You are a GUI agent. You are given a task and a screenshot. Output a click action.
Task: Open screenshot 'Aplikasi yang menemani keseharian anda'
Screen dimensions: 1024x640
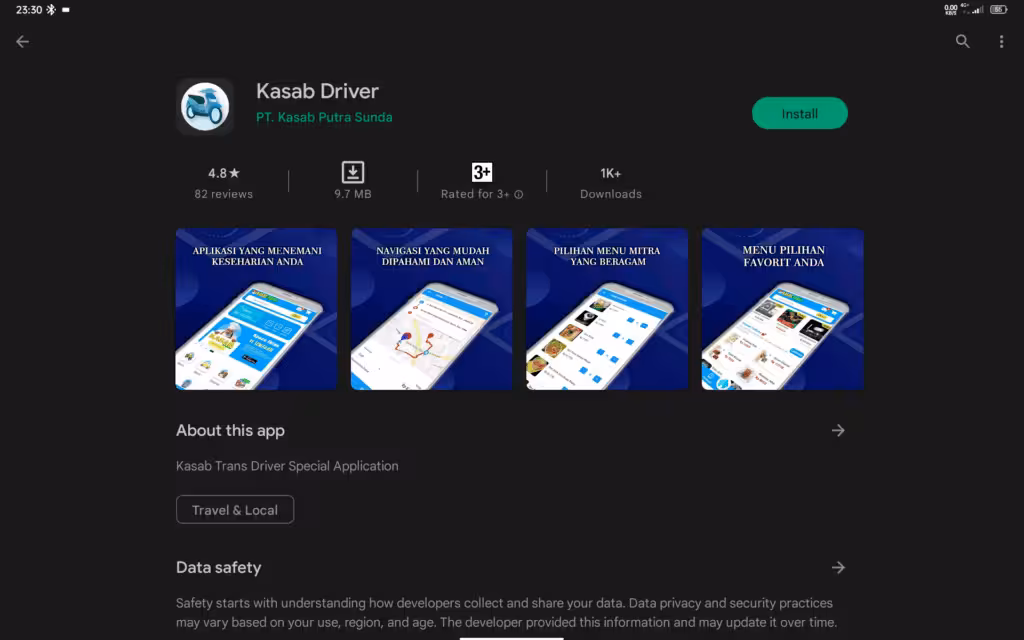point(256,309)
